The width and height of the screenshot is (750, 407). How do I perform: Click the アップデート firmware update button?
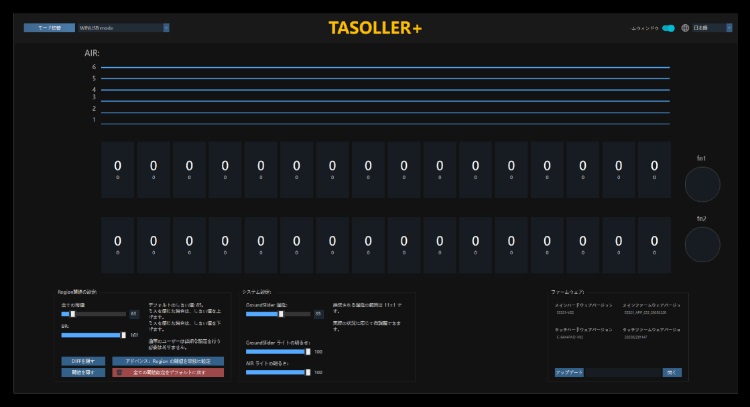pyautogui.click(x=569, y=373)
